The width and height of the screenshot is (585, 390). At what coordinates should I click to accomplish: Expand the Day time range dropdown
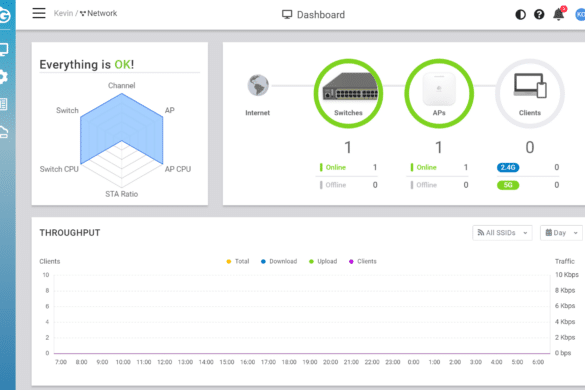coord(561,233)
